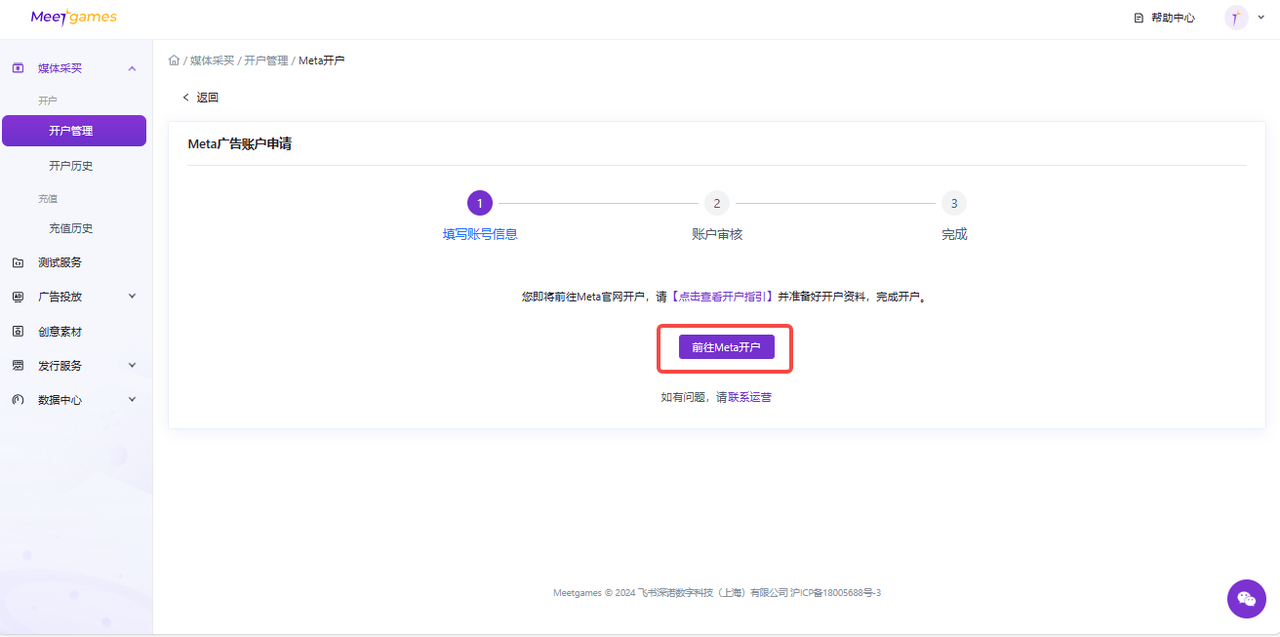This screenshot has height=637, width=1280.
Task: Click the Meta广告账户申请 heading text
Action: (x=240, y=144)
